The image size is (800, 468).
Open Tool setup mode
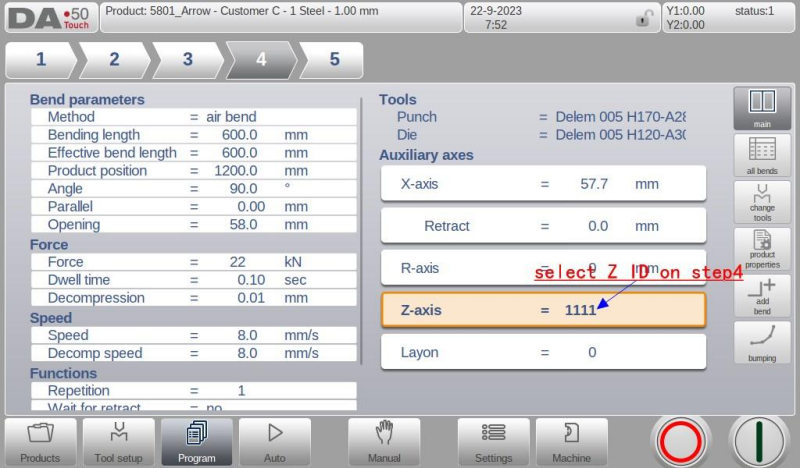[x=118, y=442]
